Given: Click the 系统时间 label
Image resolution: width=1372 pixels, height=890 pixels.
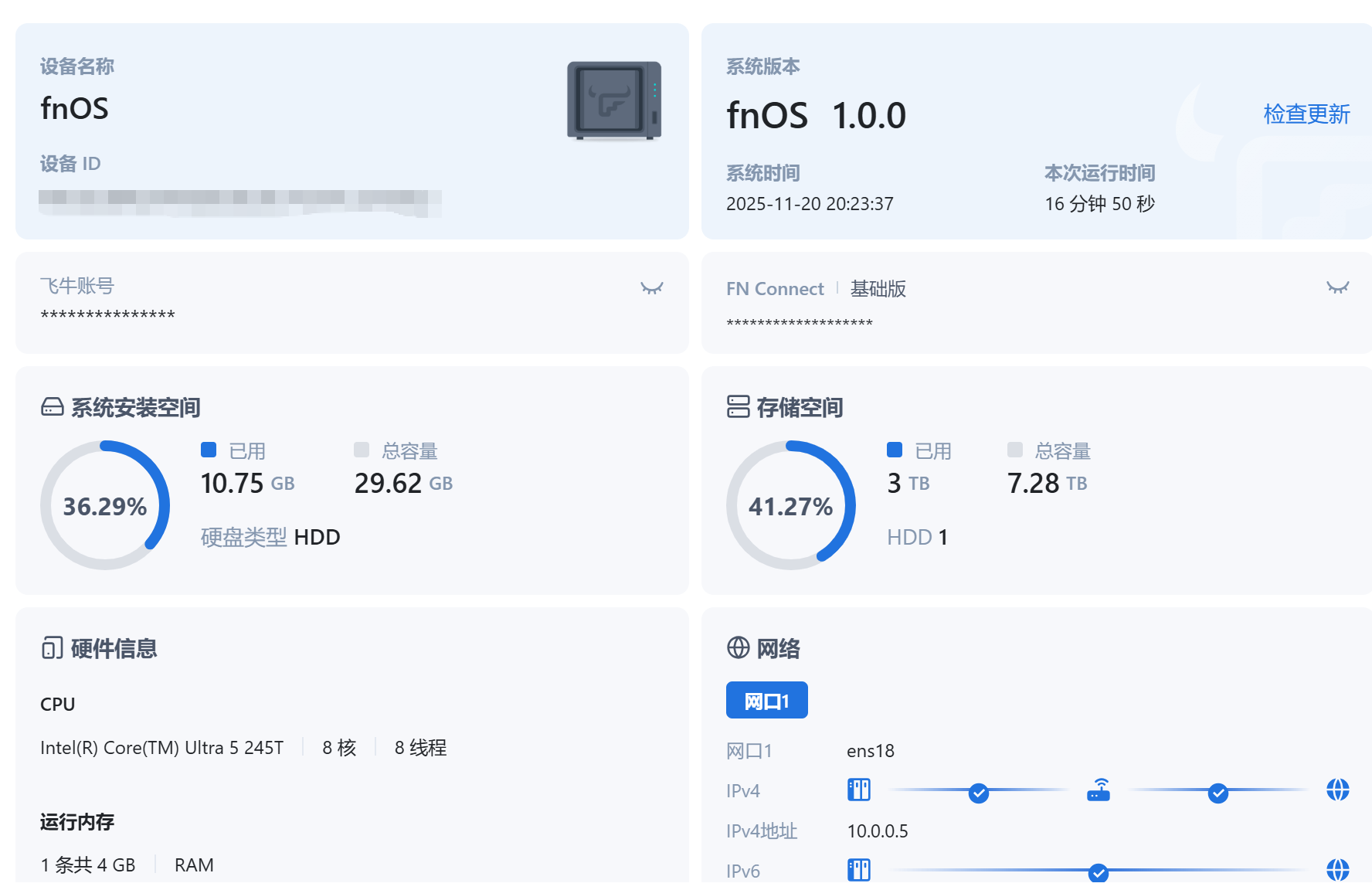Looking at the screenshot, I should 763,173.
